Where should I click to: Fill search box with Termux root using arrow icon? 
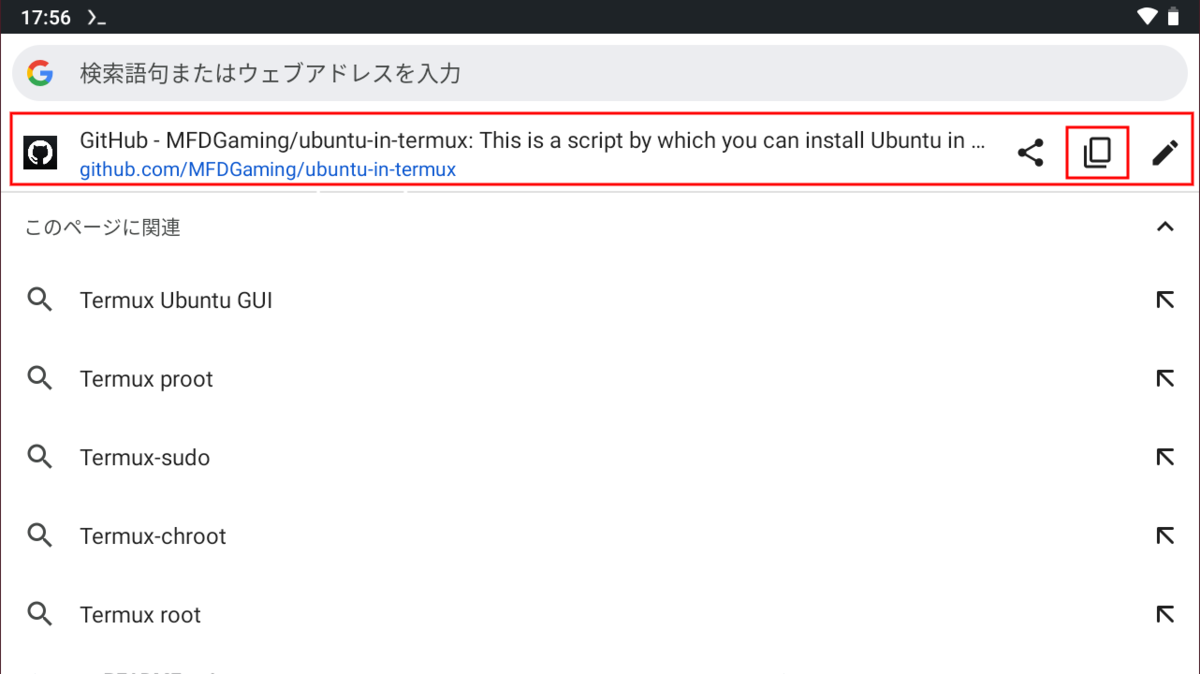pyautogui.click(x=1165, y=615)
